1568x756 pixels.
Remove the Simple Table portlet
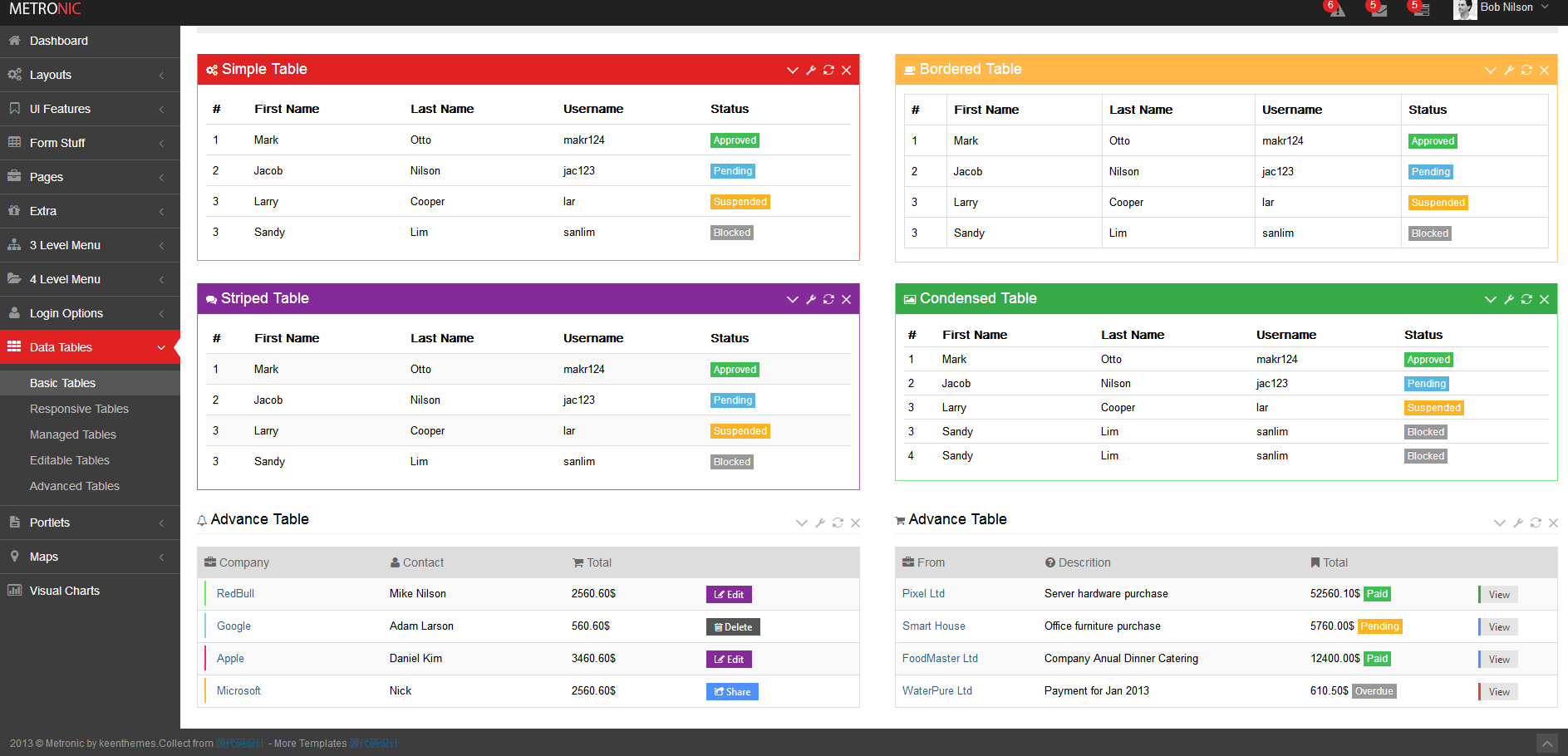click(846, 71)
